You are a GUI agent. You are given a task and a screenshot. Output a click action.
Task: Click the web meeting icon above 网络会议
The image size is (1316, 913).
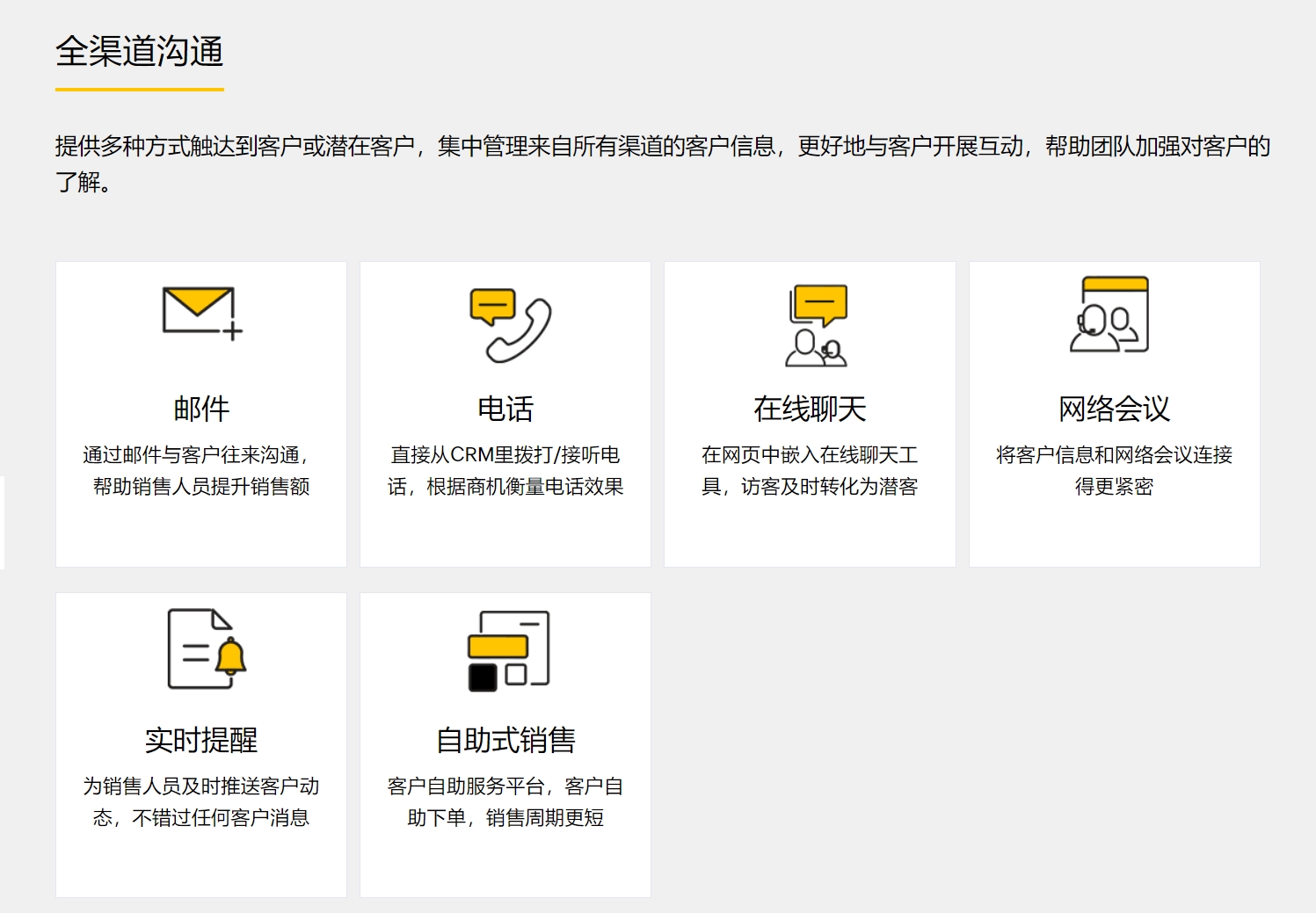(x=1110, y=315)
